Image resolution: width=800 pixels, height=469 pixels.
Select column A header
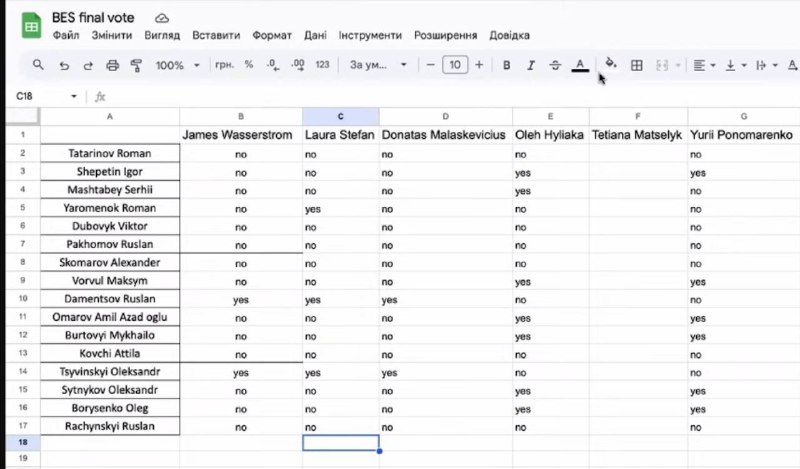[x=110, y=116]
